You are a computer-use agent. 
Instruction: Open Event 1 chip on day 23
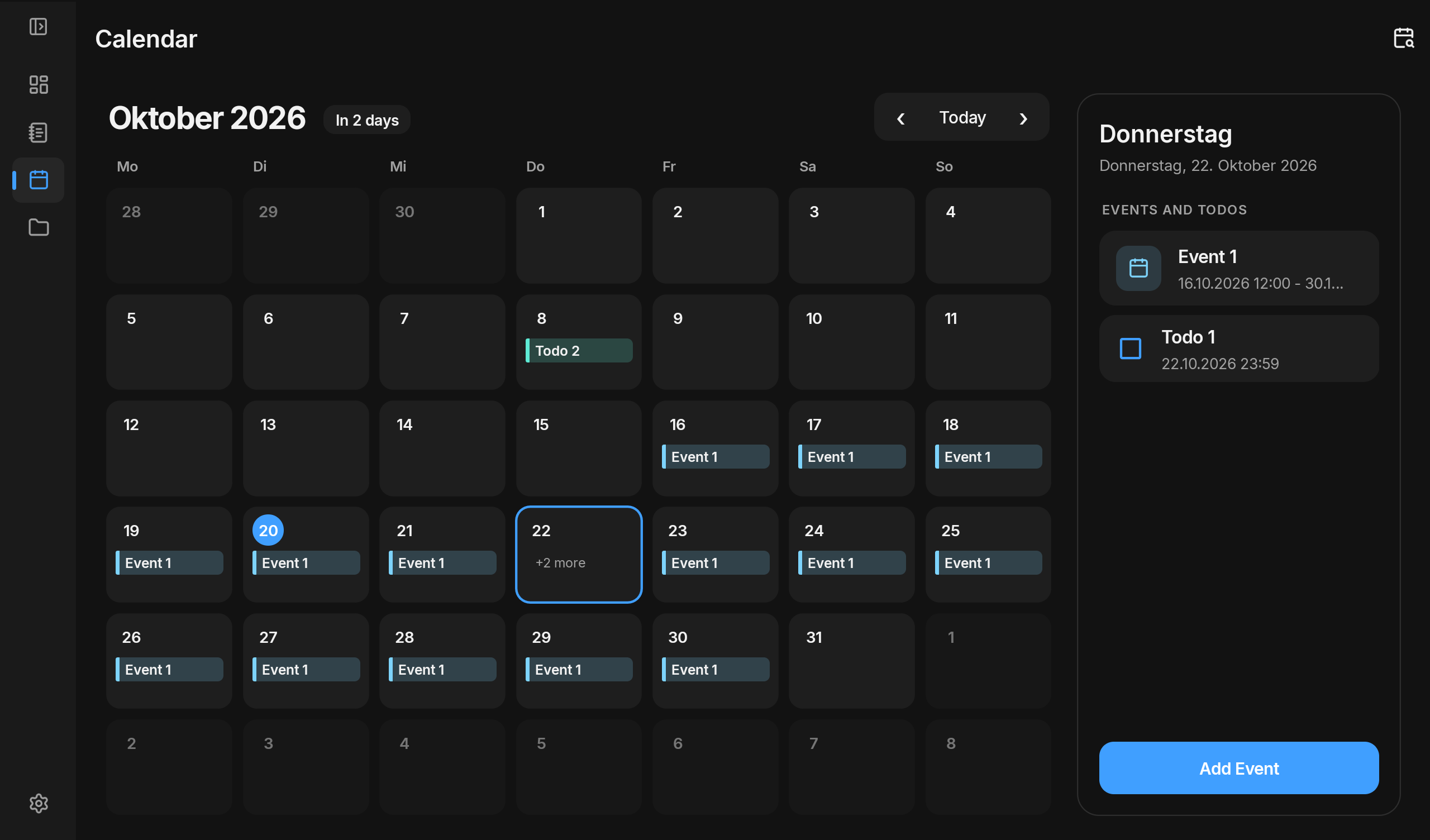tap(716, 563)
